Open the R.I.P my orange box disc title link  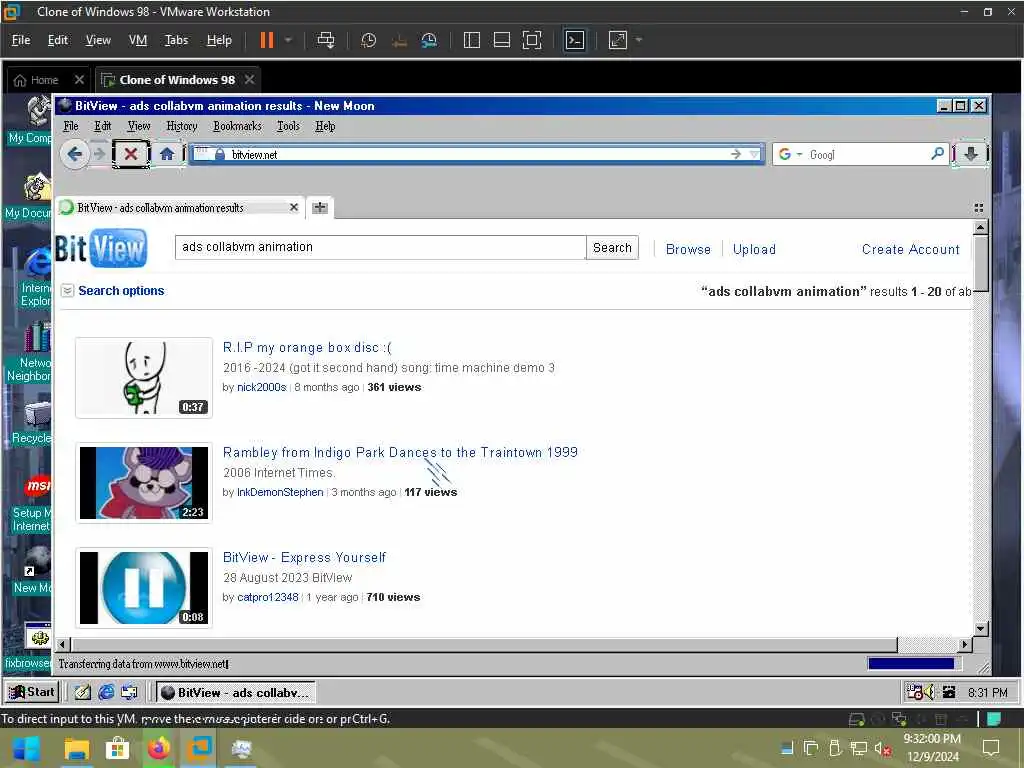307,347
